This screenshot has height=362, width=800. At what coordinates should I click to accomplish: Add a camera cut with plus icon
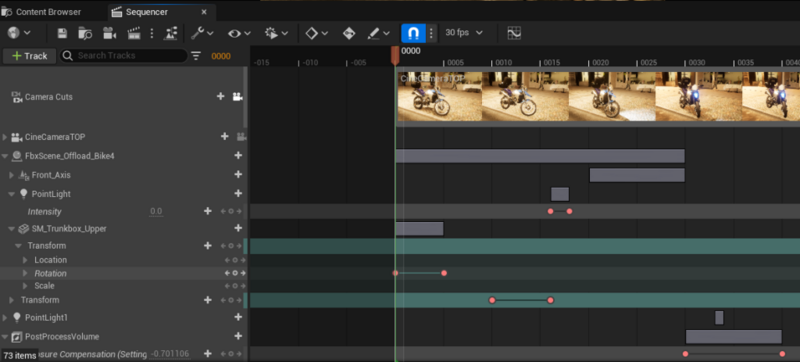pyautogui.click(x=220, y=96)
